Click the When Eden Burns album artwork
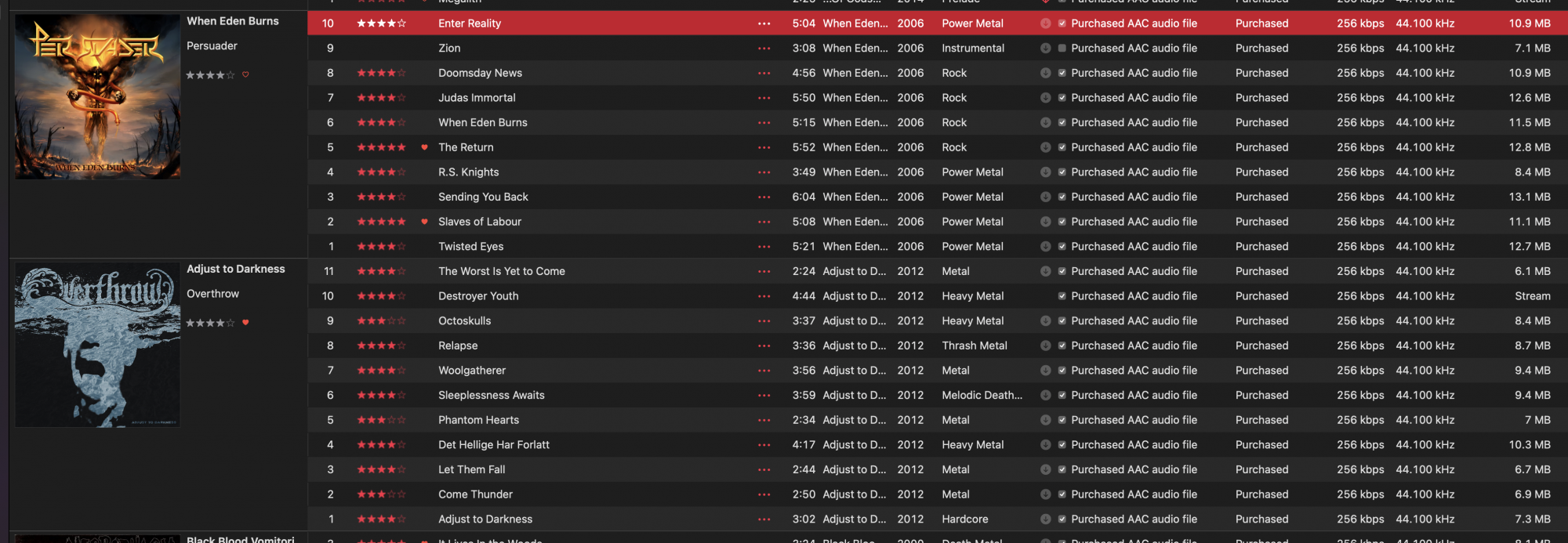The width and height of the screenshot is (1568, 543). pos(97,96)
